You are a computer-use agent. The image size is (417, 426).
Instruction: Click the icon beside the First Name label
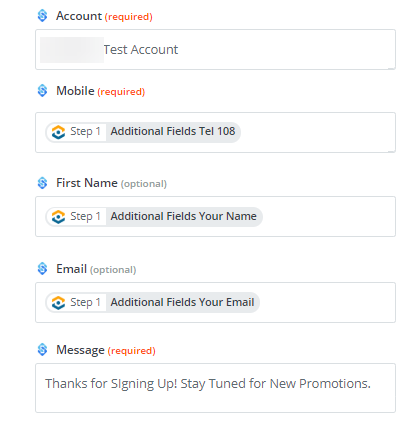[42, 183]
